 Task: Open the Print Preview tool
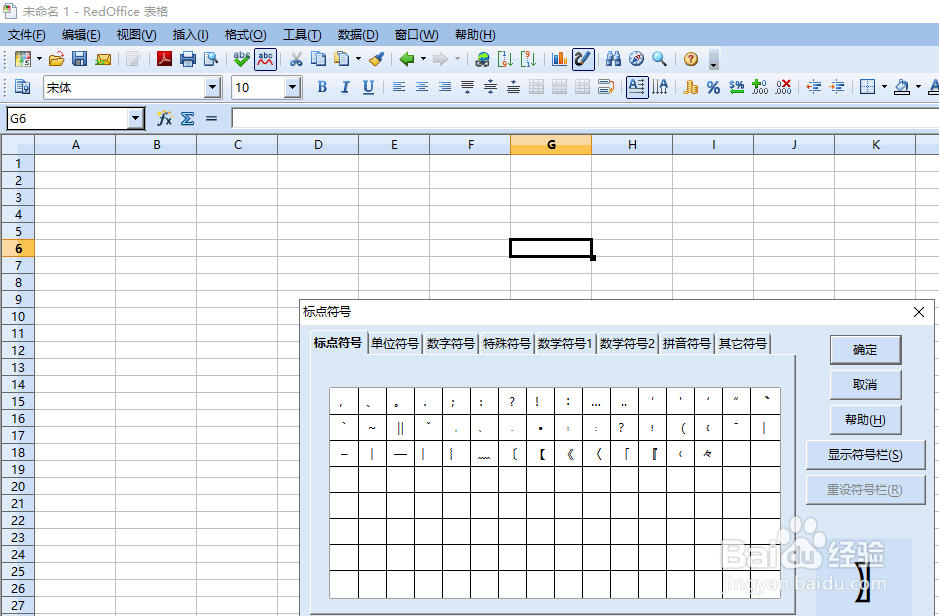pyautogui.click(x=210, y=59)
